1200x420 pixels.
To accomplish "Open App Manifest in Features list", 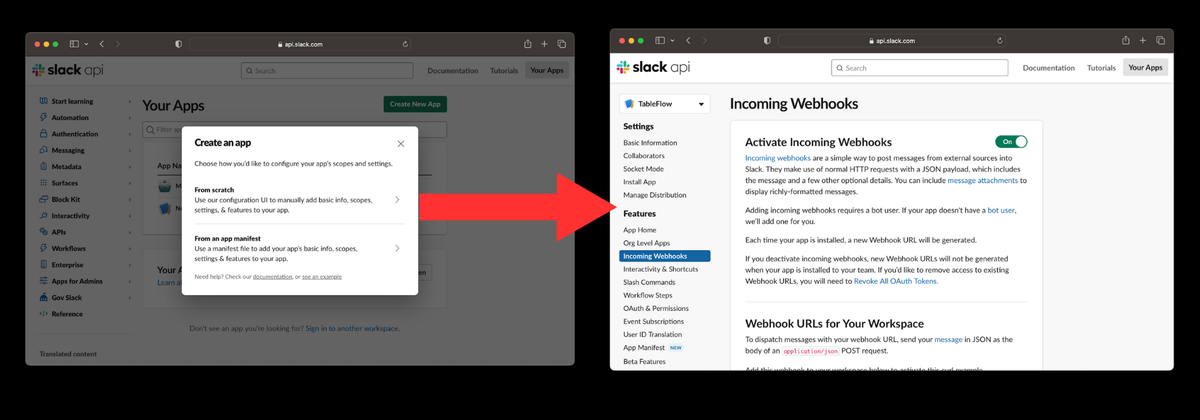I will 643,347.
